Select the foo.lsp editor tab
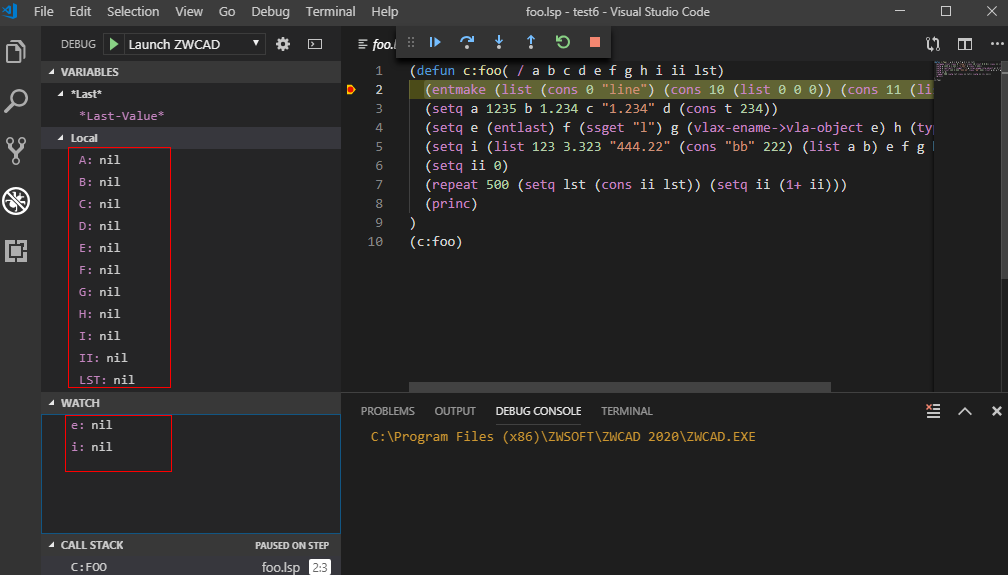The image size is (1008, 575). 377,44
